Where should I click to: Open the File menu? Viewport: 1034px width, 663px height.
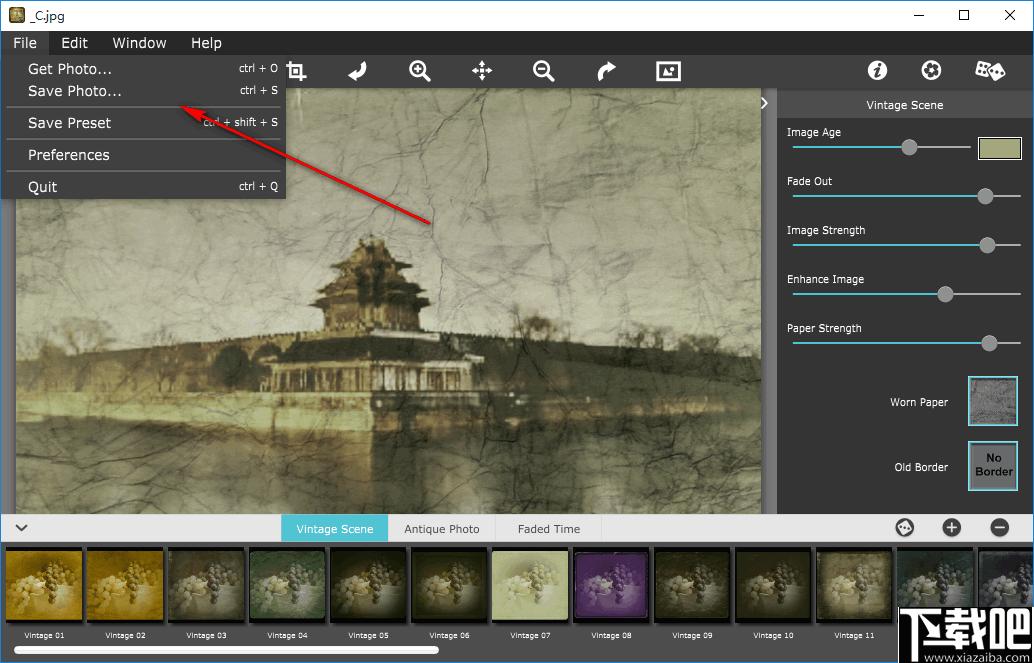click(25, 43)
